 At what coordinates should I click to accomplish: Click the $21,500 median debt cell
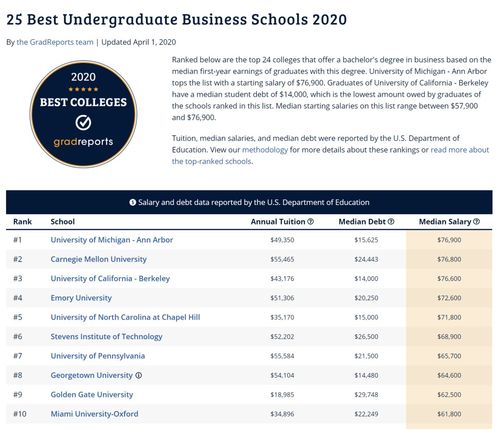tap(366, 356)
